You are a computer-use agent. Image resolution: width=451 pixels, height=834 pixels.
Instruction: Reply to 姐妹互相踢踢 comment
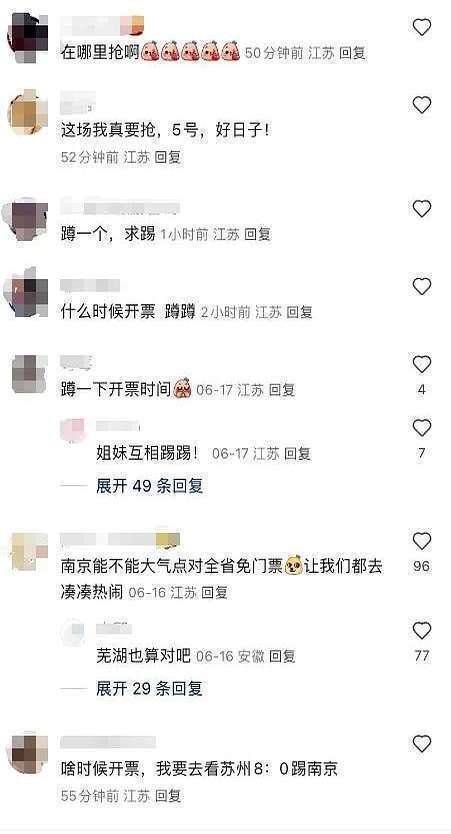pos(297,454)
